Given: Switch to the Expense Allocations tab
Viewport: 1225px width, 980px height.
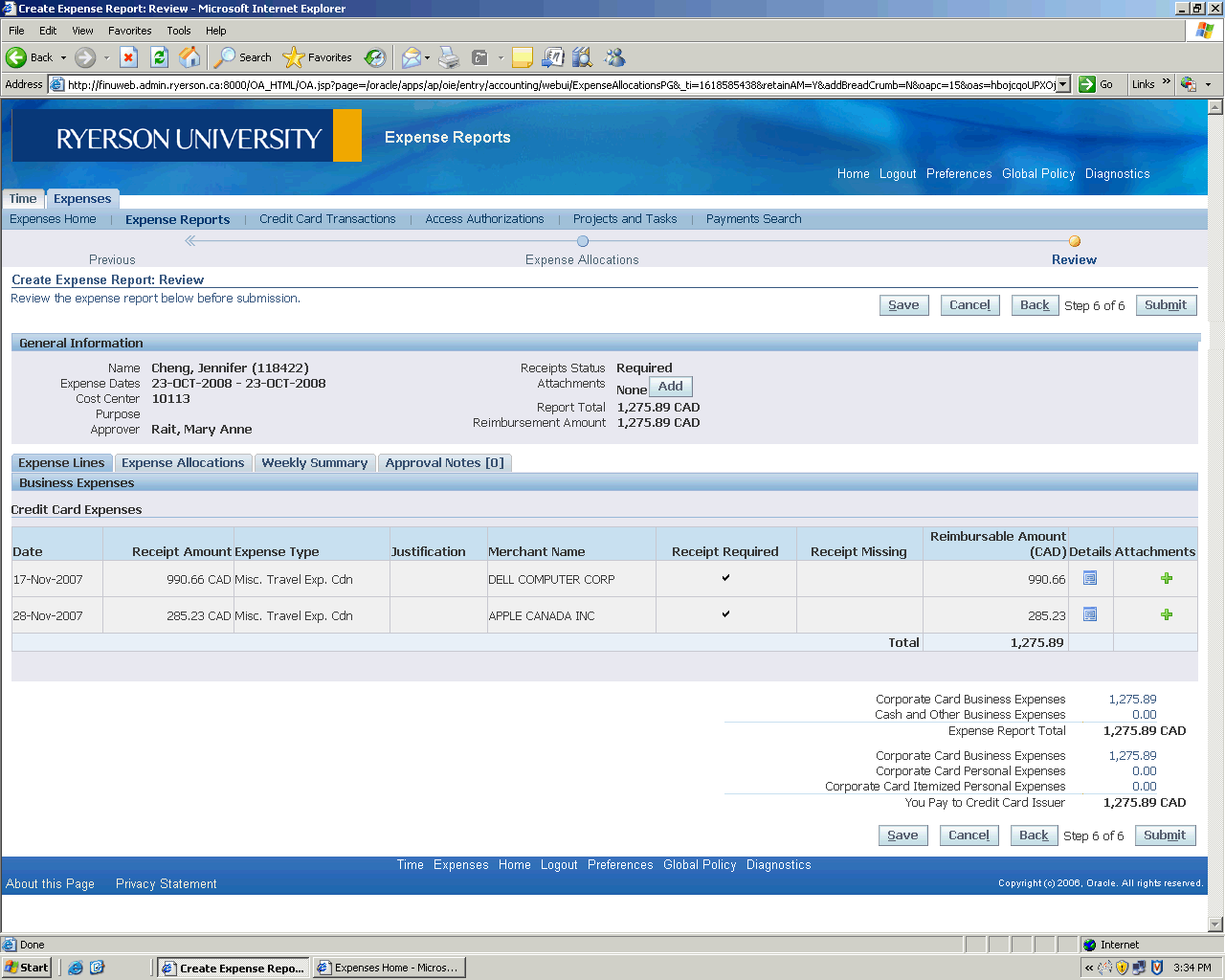Looking at the screenshot, I should (183, 463).
